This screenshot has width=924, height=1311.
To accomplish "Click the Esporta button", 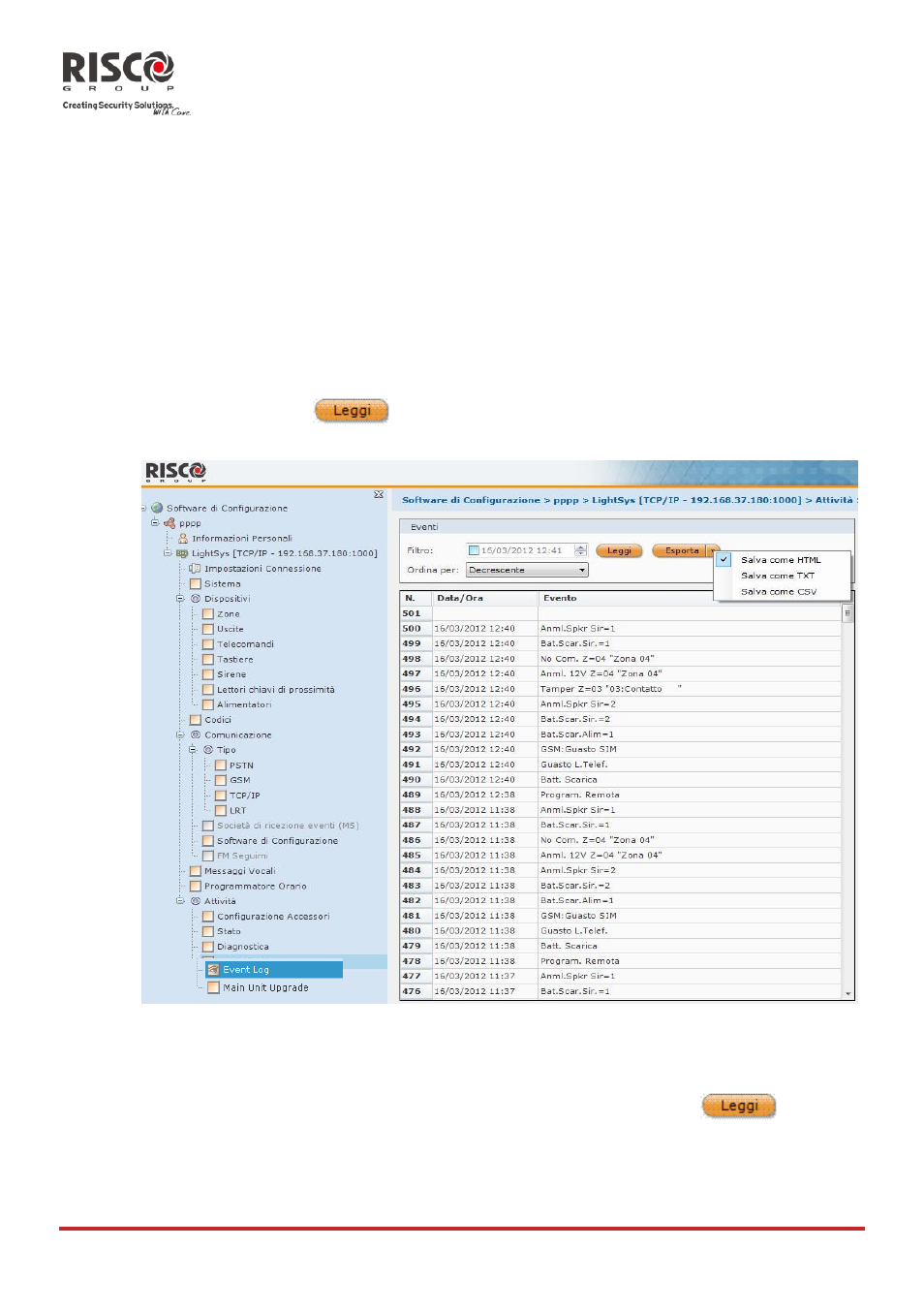I will [681, 550].
